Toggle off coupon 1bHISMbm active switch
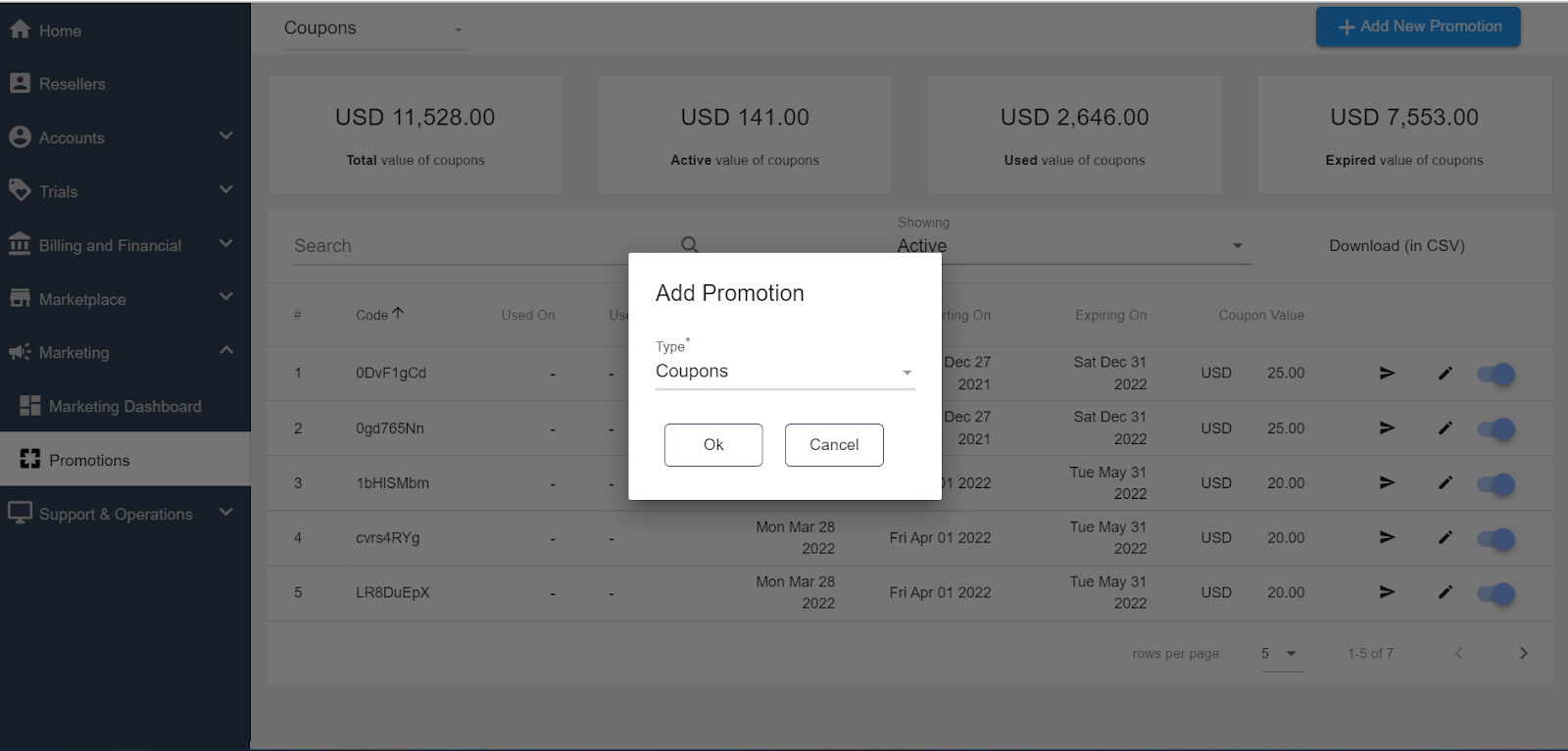The height and width of the screenshot is (751, 1568). [x=1495, y=484]
